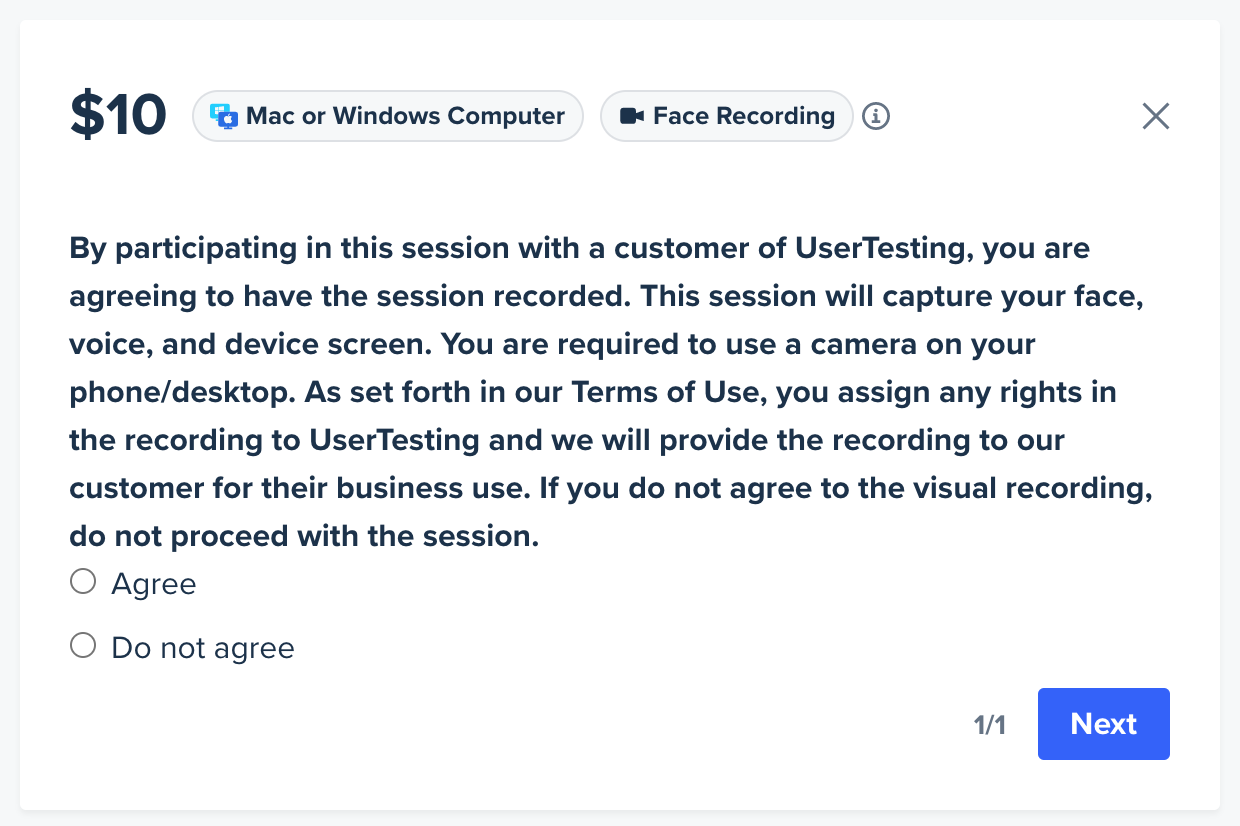Image resolution: width=1240 pixels, height=826 pixels.
Task: Click the 1/1 page indicator
Action: [990, 725]
